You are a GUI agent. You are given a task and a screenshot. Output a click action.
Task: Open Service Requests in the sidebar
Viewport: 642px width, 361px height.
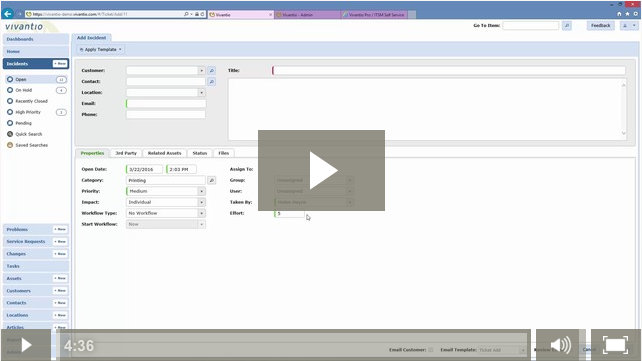(x=26, y=241)
